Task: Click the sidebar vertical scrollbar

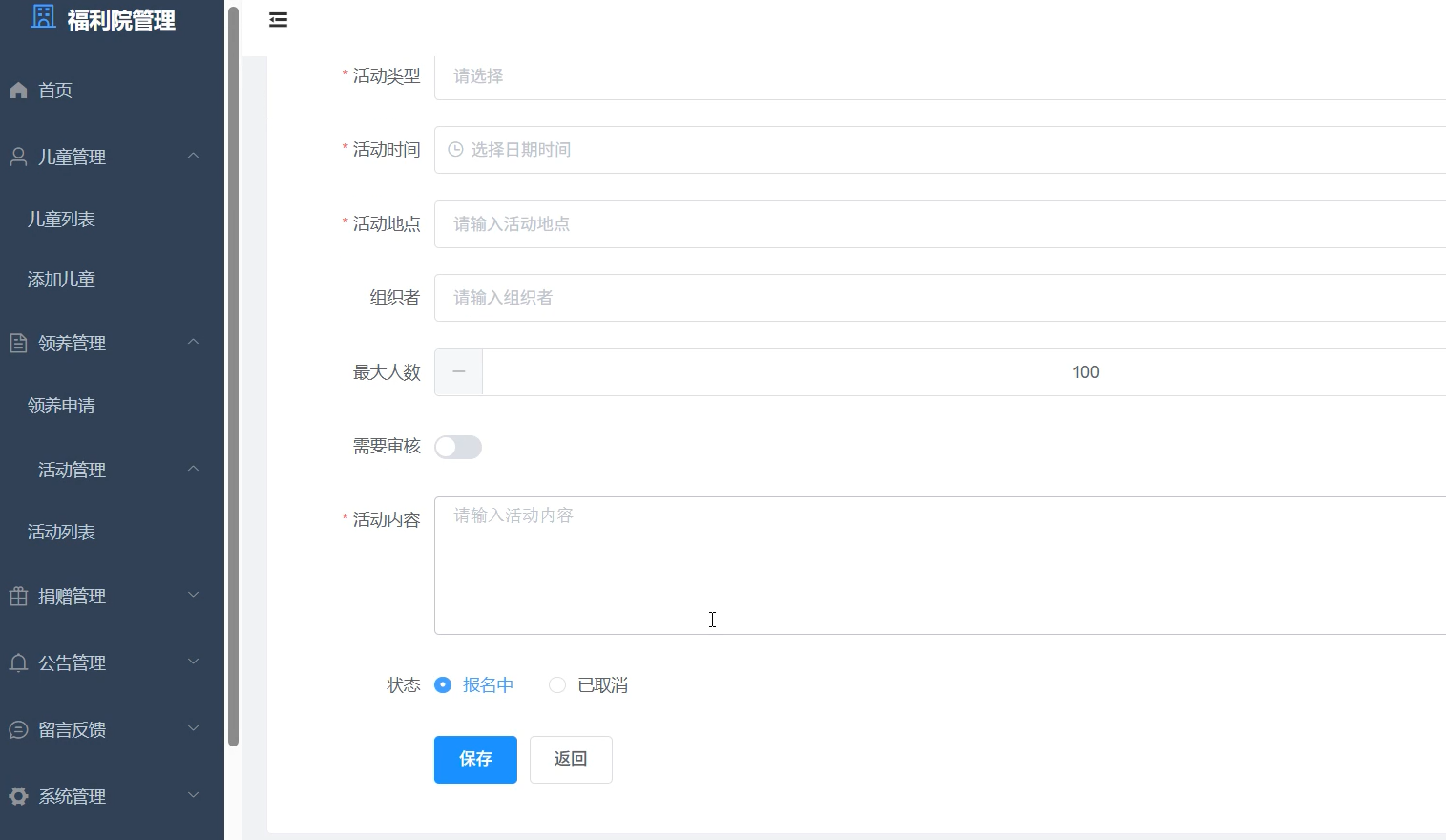Action: click(233, 377)
